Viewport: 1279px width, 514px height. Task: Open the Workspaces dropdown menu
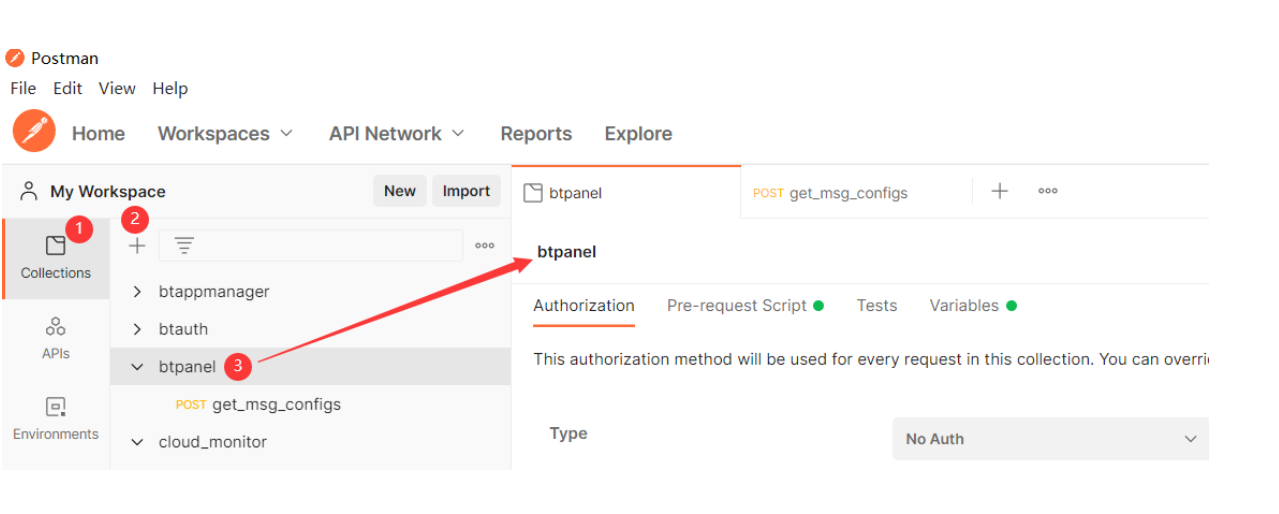(225, 134)
